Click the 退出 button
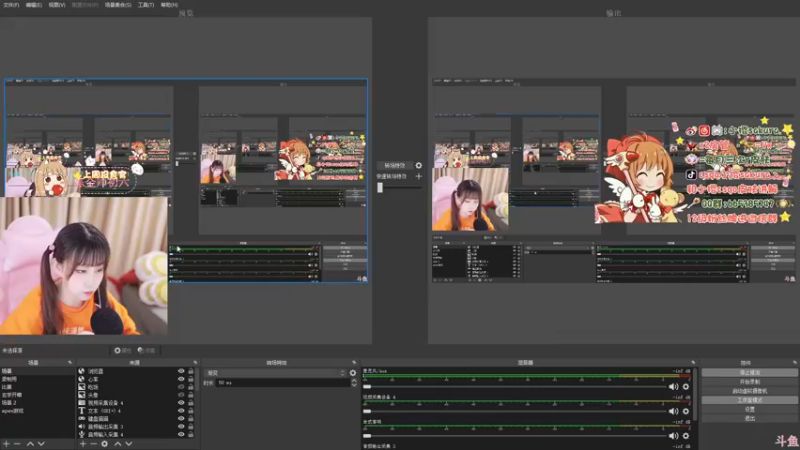The width and height of the screenshot is (800, 450). pyautogui.click(x=749, y=418)
